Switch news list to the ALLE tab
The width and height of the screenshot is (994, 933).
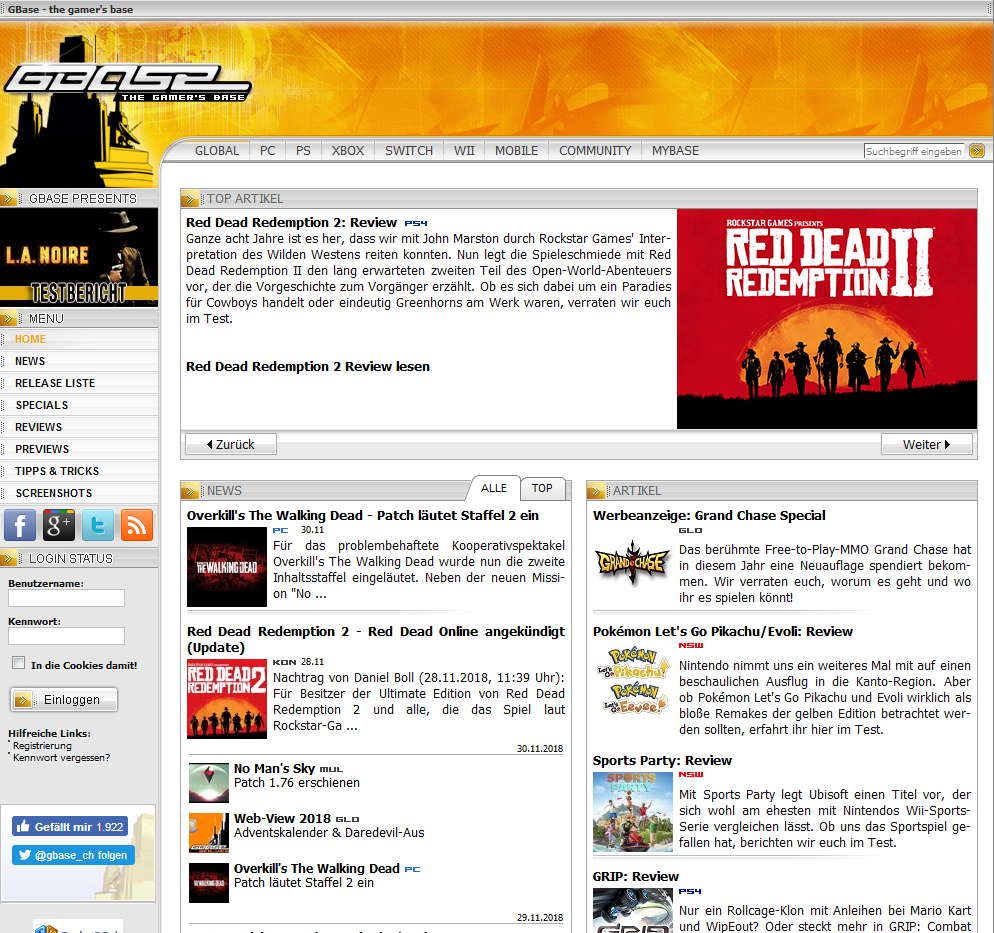pos(494,488)
